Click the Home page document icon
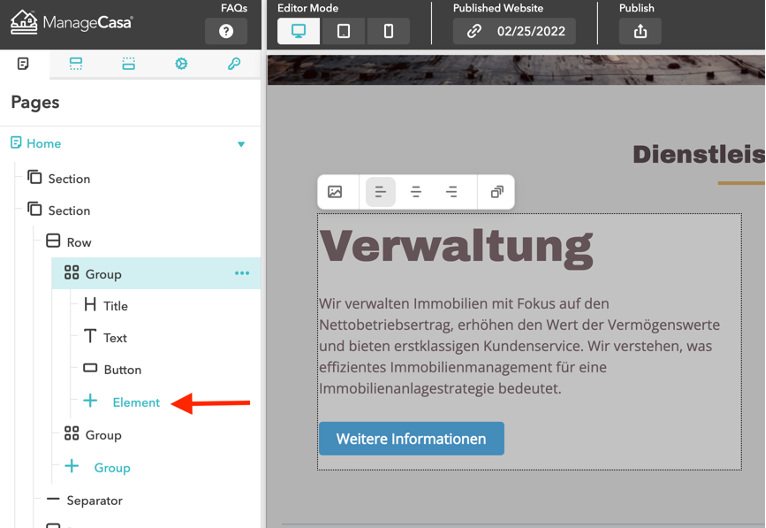The height and width of the screenshot is (528, 766). click(16, 143)
